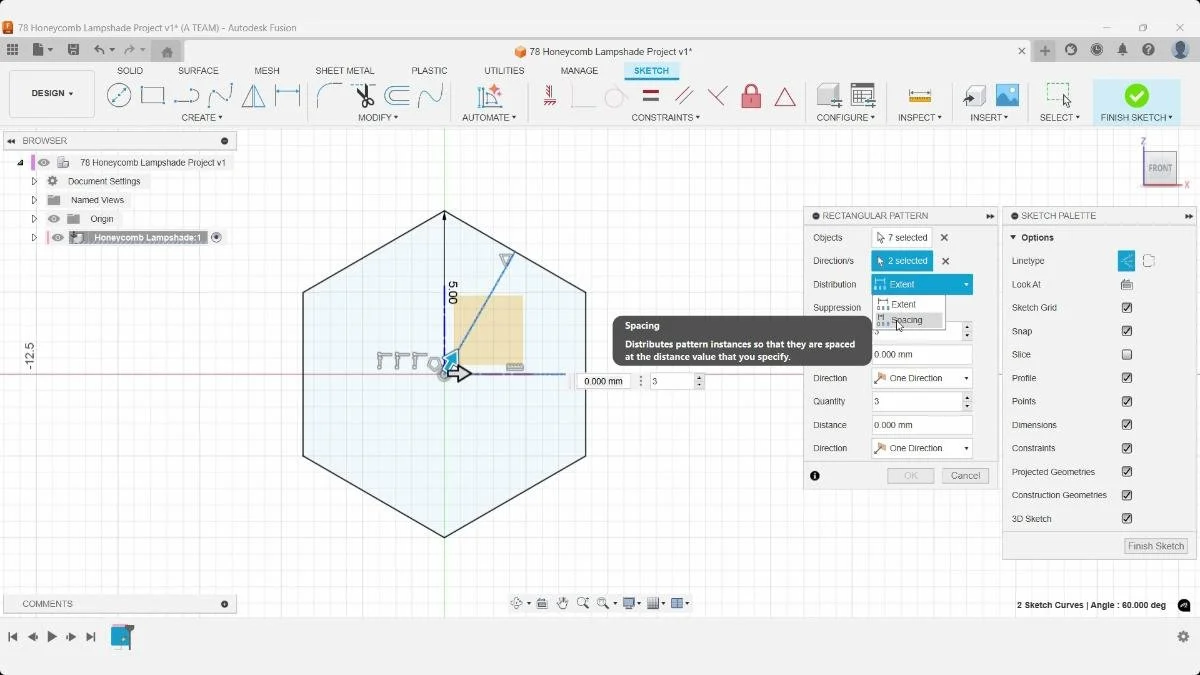Click the green Finish Sketch checkmark
This screenshot has height=675, width=1200.
pyautogui.click(x=1136, y=95)
